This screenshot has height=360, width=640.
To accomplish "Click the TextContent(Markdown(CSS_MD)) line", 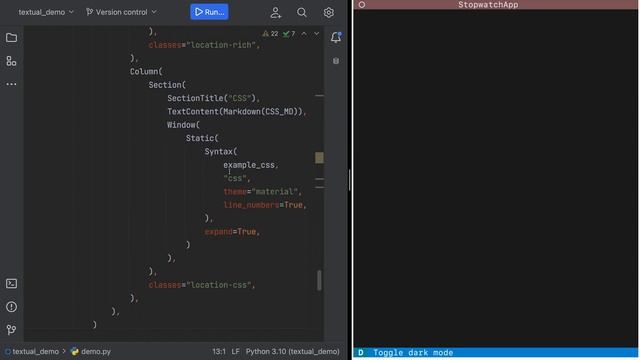I will click(237, 111).
